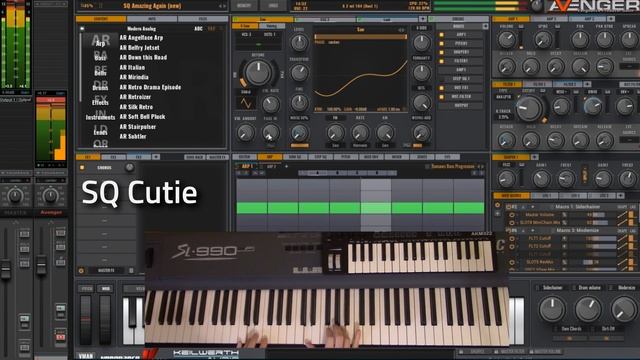Image resolution: width=640 pixels, height=360 pixels.
Task: Click the Chorus effect mix knob
Action: click(129, 167)
